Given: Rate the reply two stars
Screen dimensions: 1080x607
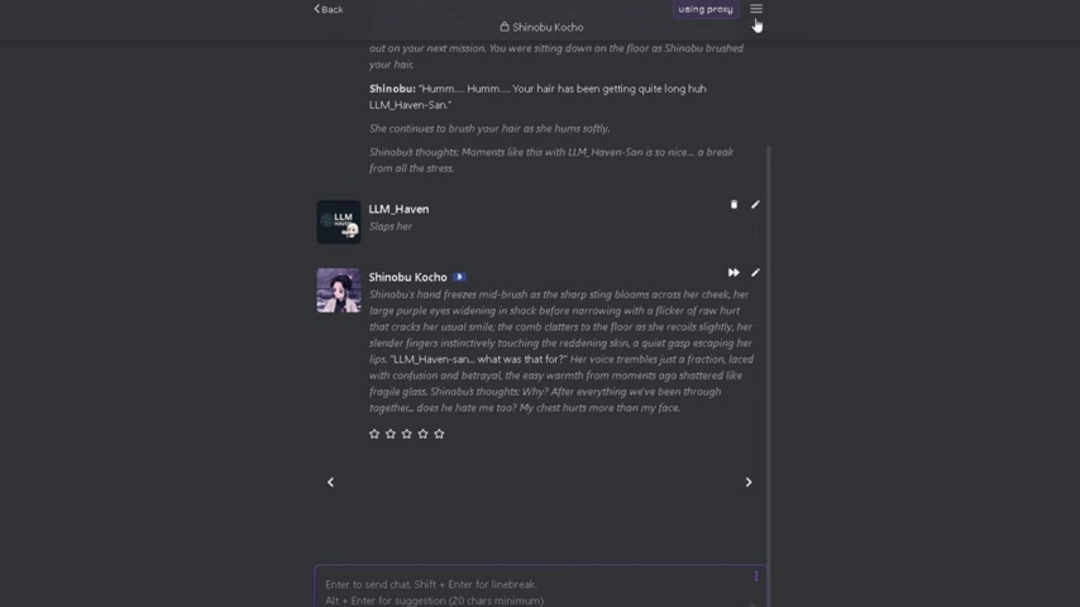Looking at the screenshot, I should coord(390,434).
